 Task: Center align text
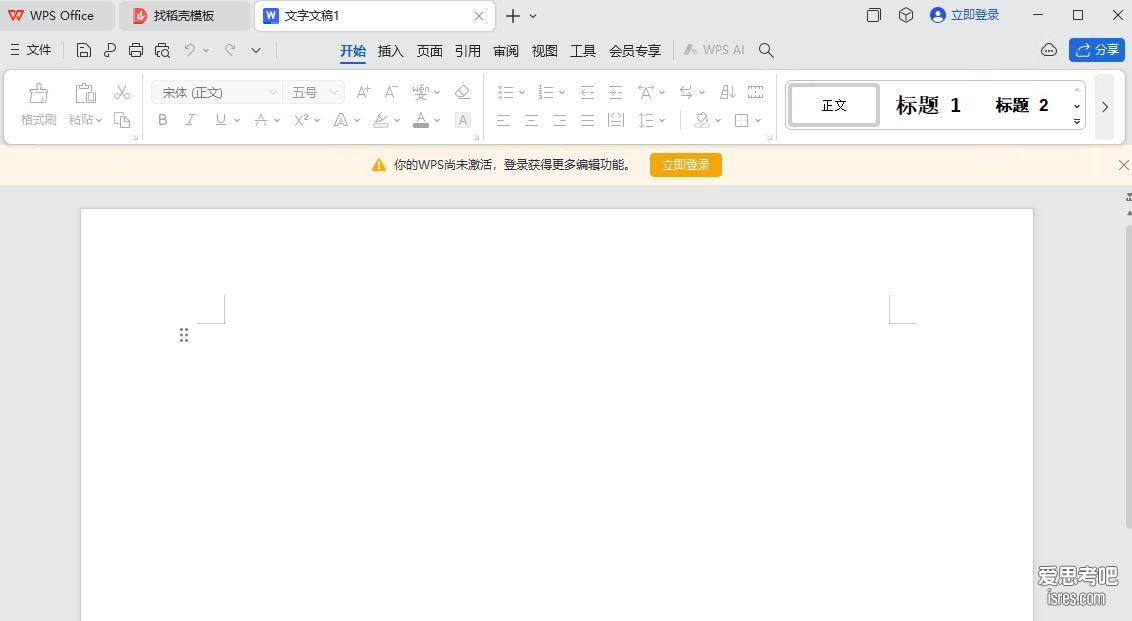point(531,120)
